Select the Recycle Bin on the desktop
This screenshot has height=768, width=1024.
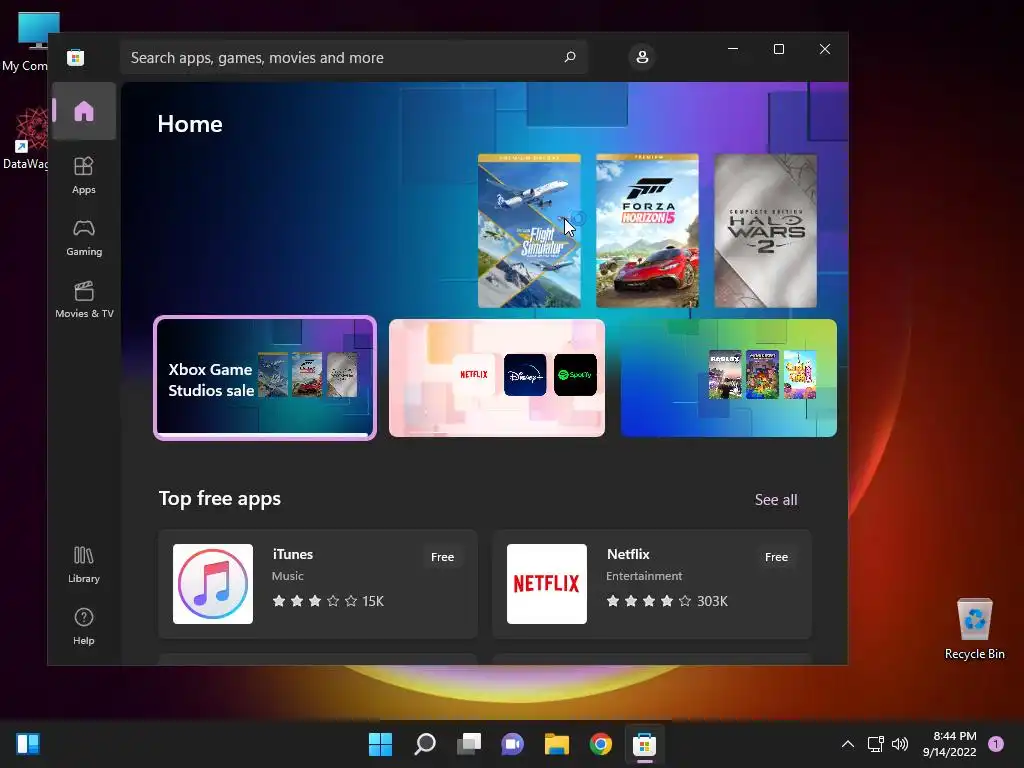[974, 629]
